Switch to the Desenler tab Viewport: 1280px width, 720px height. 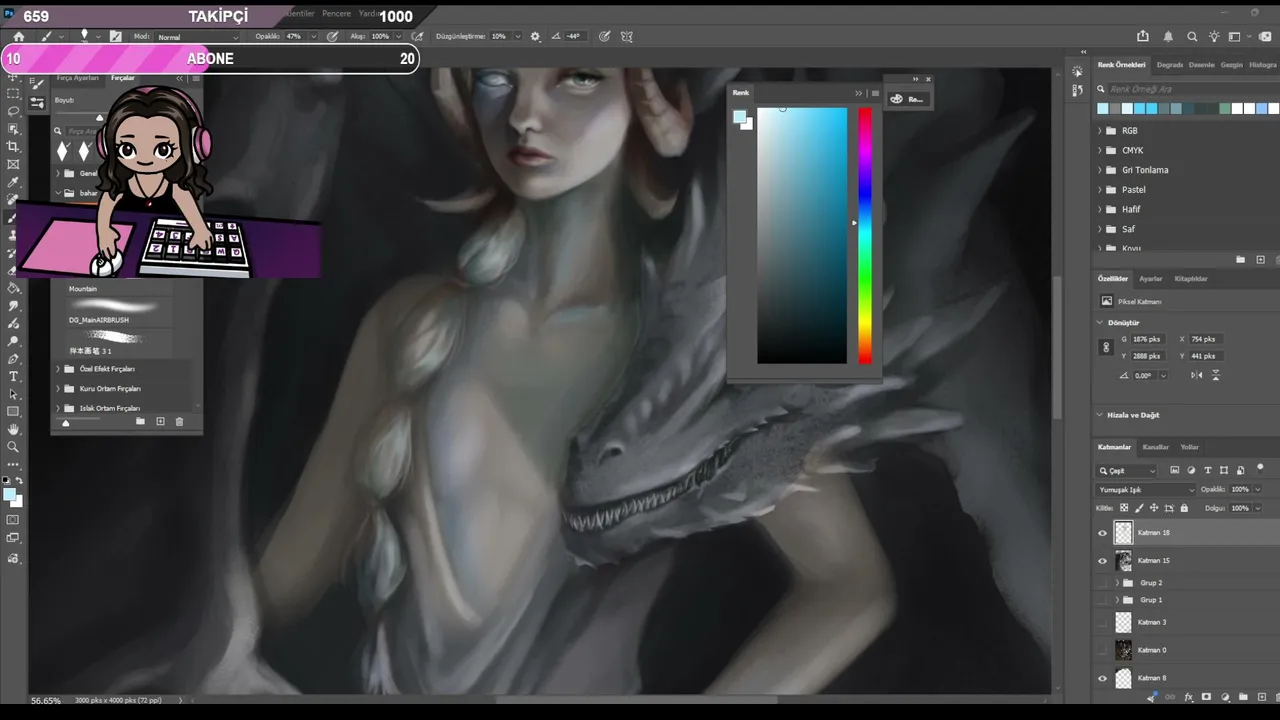(x=1201, y=65)
